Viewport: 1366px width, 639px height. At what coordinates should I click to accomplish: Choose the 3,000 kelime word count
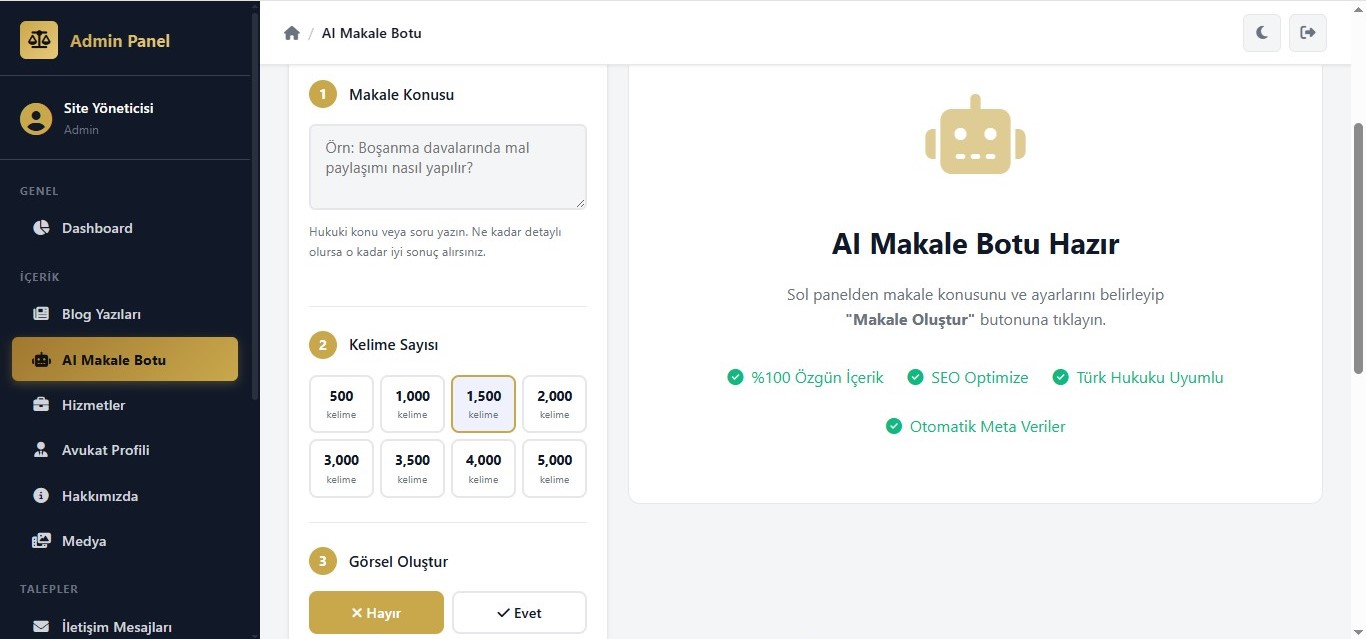tap(341, 469)
